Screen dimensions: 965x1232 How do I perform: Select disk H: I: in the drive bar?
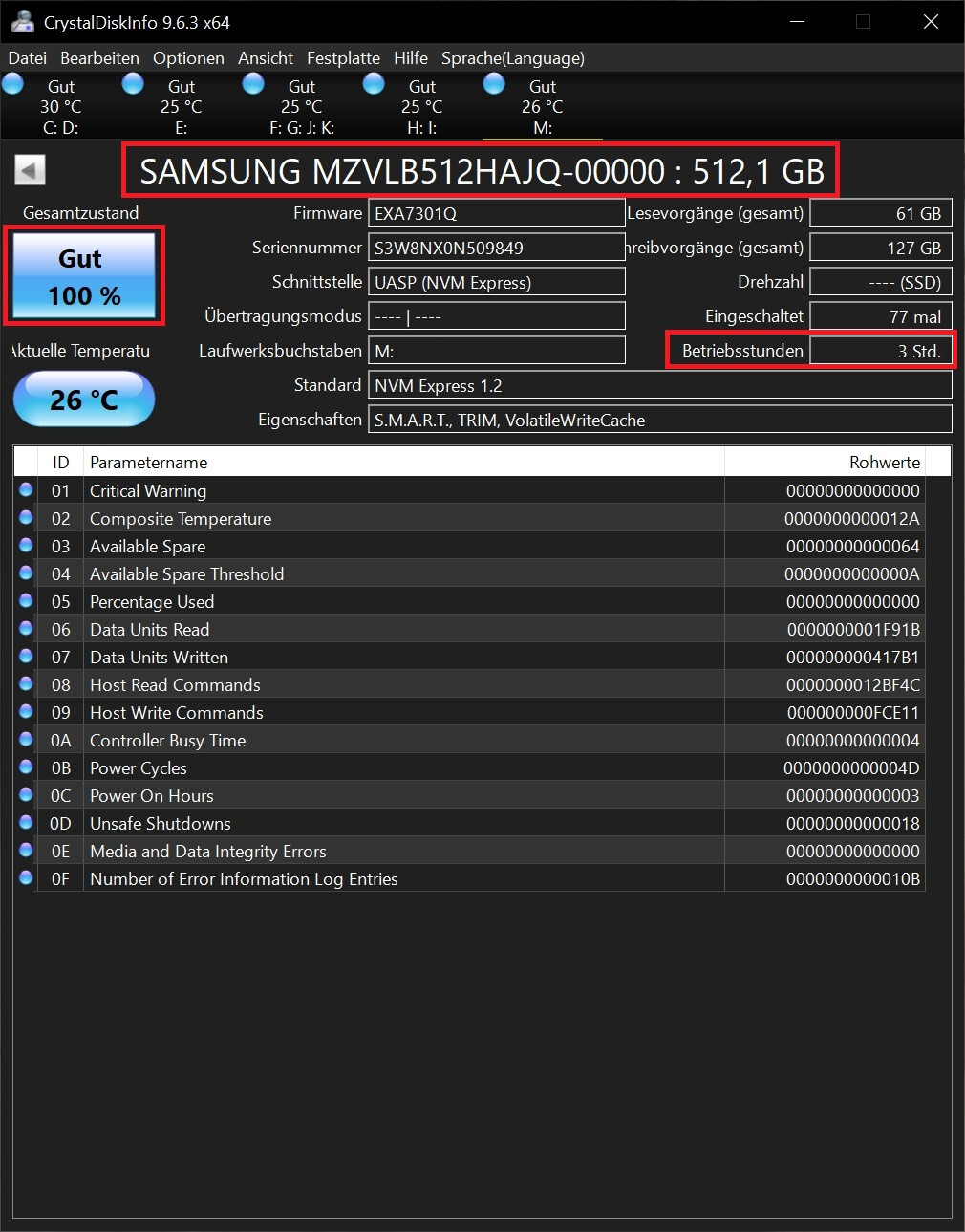(422, 106)
